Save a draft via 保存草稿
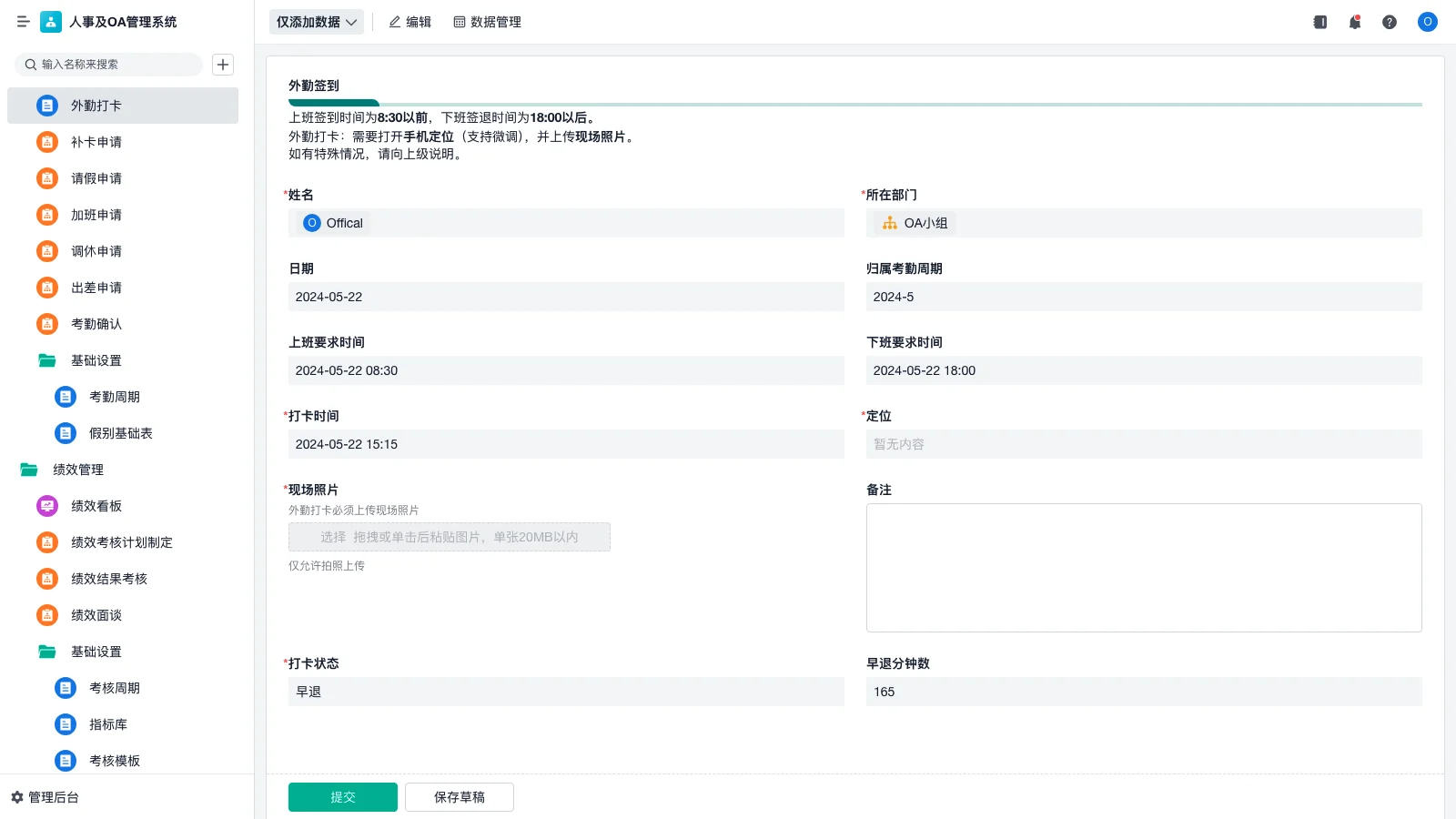The height and width of the screenshot is (819, 1456). 459,796
